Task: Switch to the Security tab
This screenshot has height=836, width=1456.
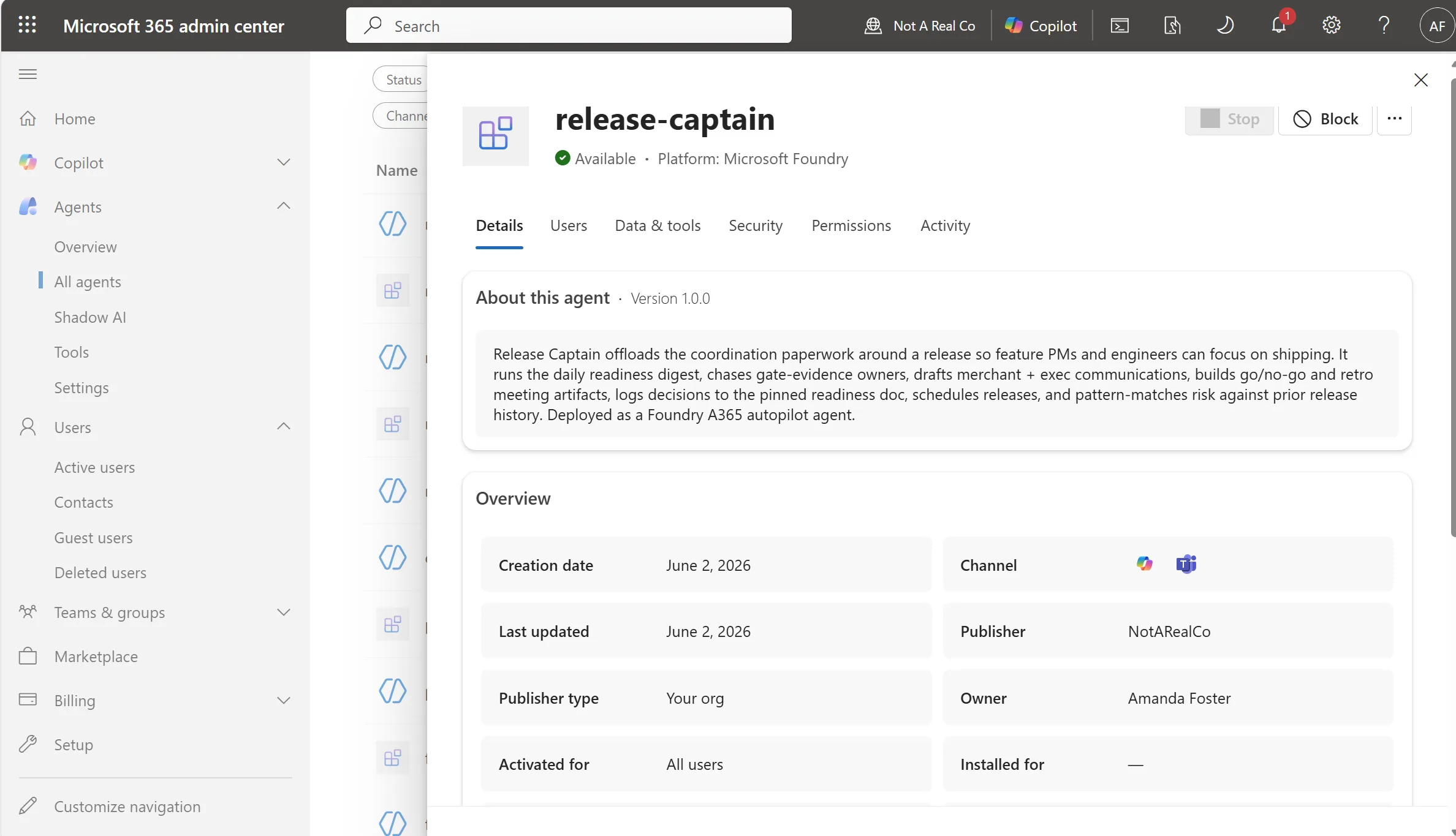Action: click(x=756, y=225)
